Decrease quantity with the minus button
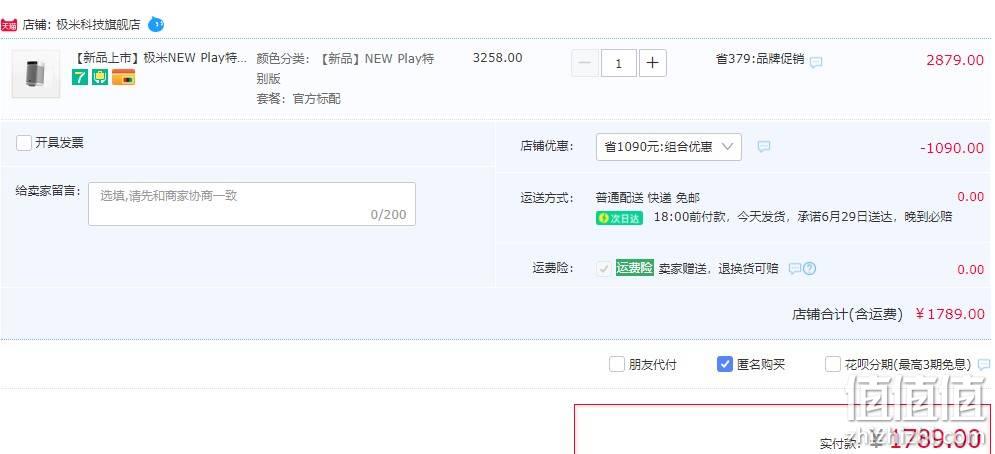The image size is (995, 454). pyautogui.click(x=585, y=63)
